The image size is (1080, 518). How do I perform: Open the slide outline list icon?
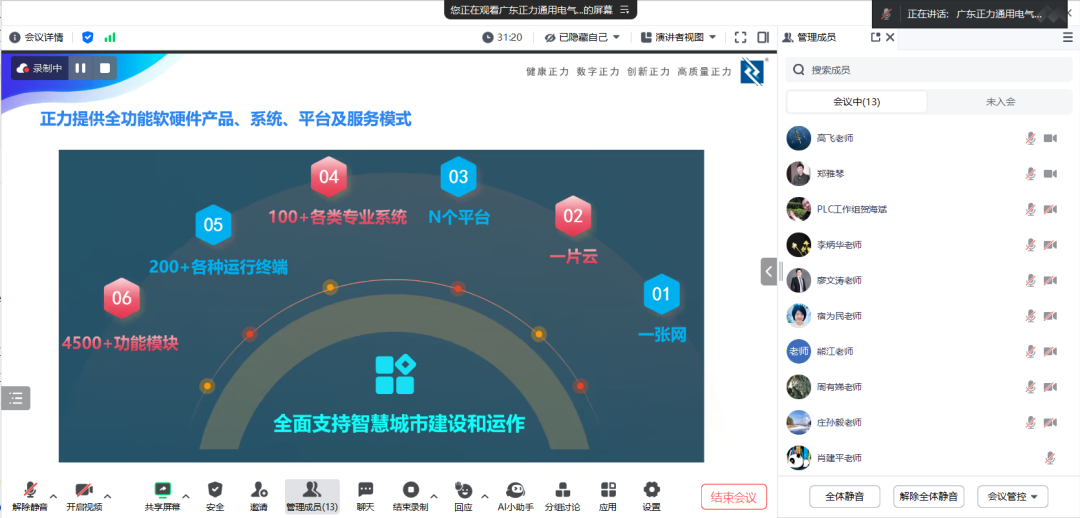16,397
